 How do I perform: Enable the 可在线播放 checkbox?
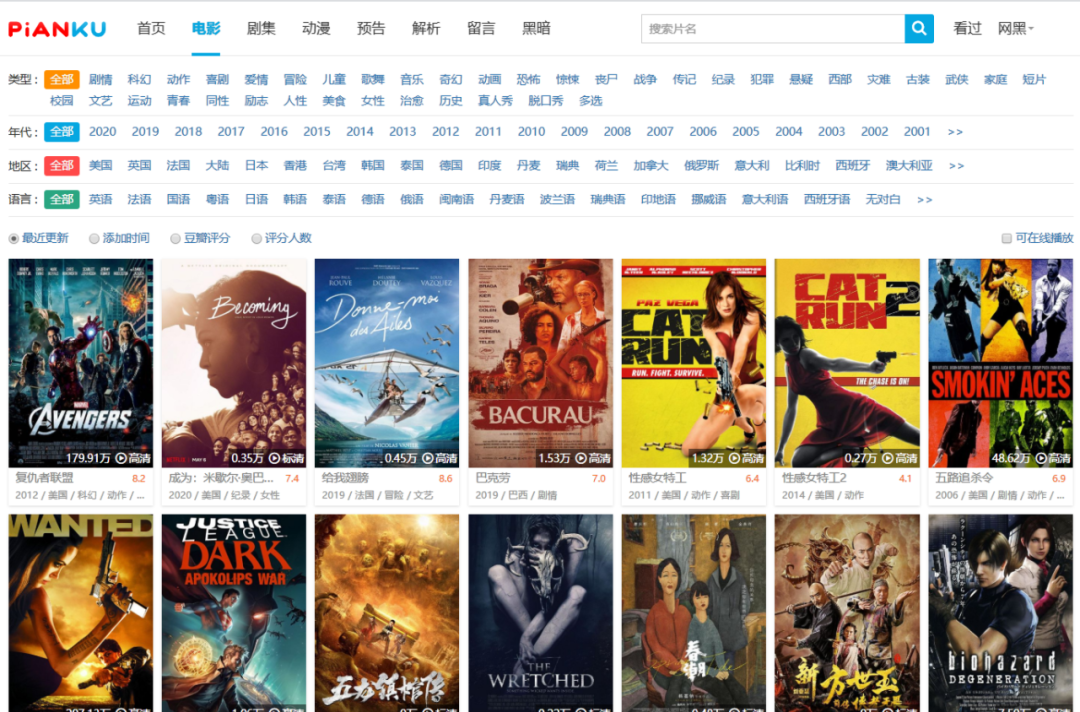click(x=1007, y=238)
